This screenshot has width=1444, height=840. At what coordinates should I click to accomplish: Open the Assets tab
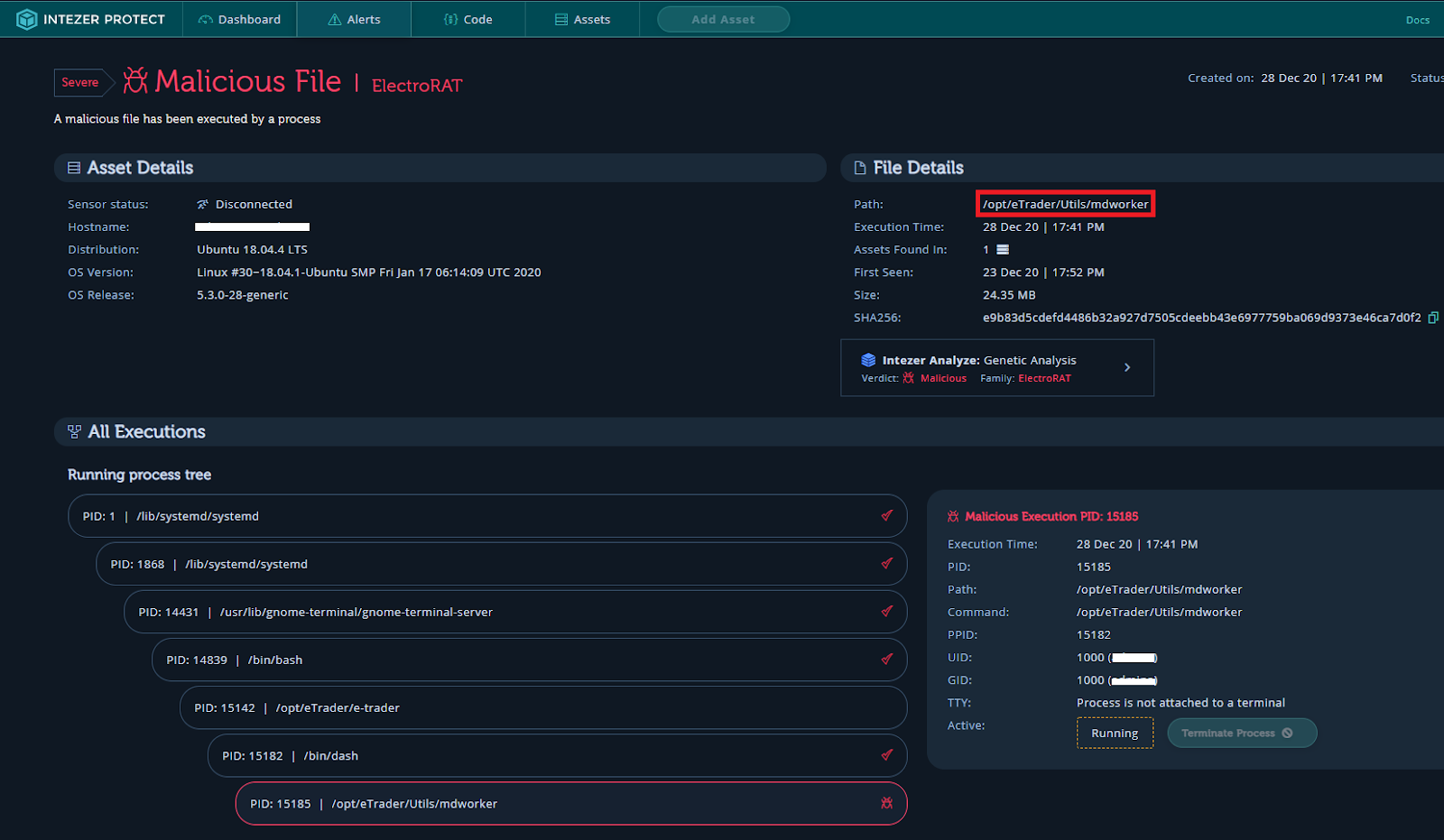tap(582, 19)
